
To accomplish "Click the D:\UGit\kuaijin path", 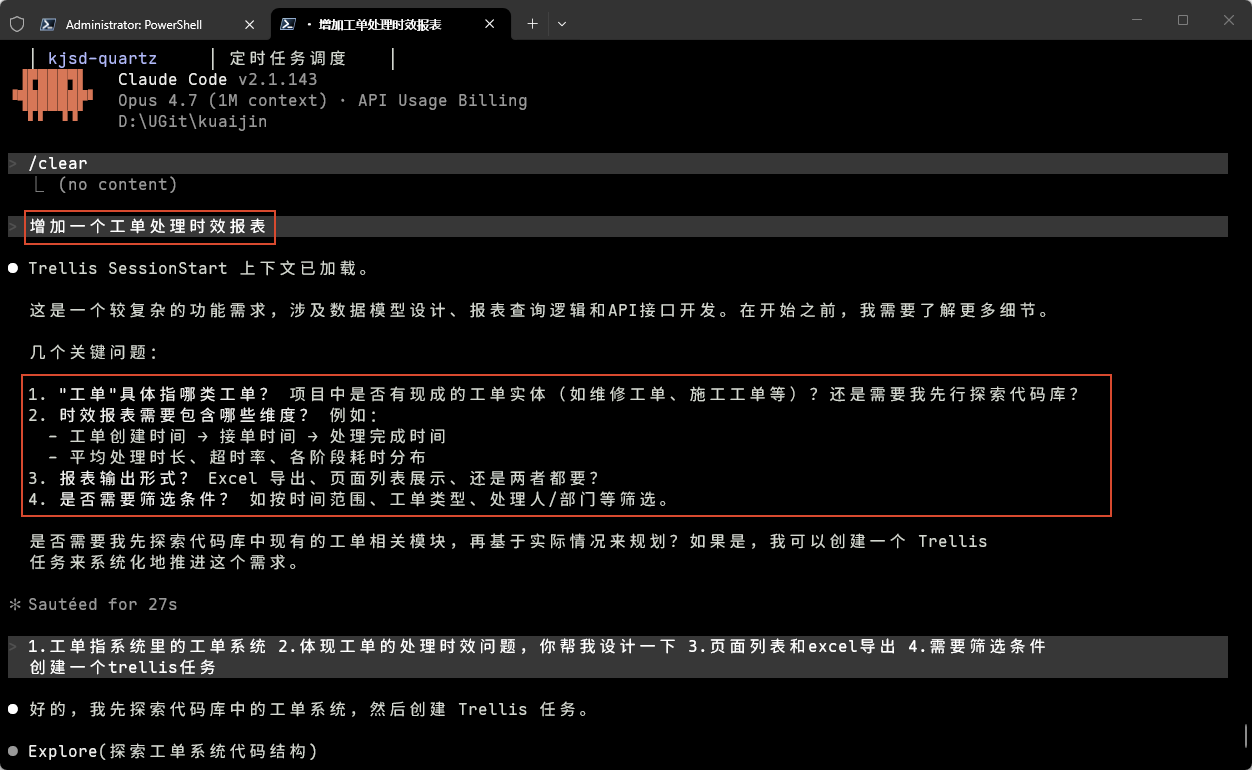I will pos(192,122).
